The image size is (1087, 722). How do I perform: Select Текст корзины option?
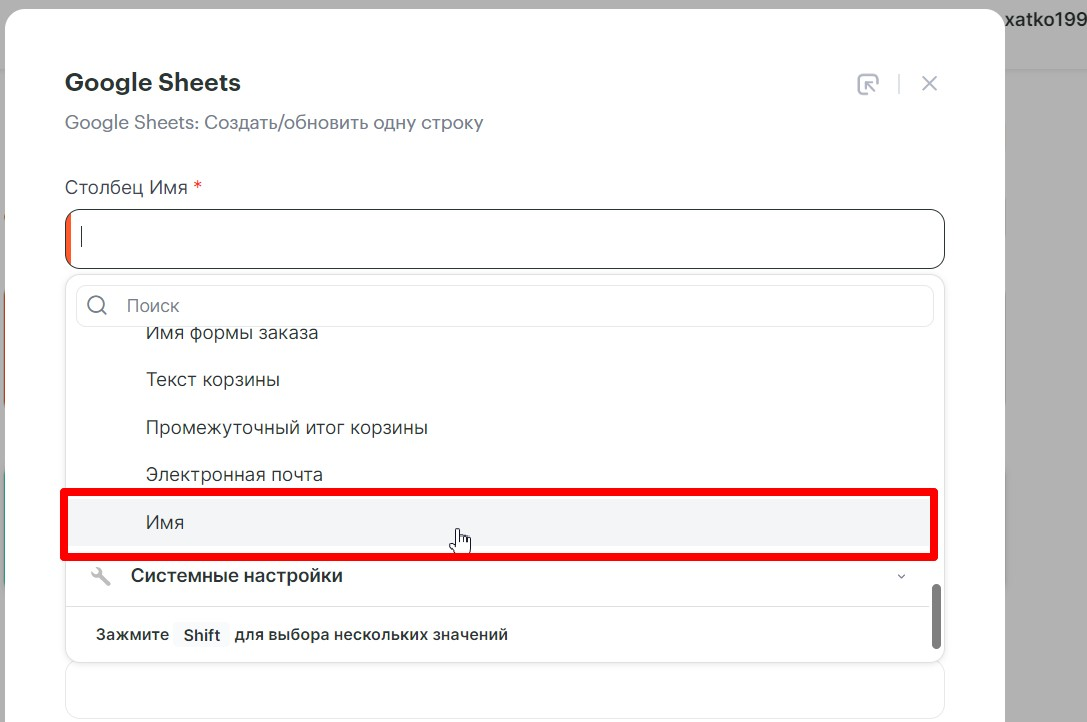213,380
